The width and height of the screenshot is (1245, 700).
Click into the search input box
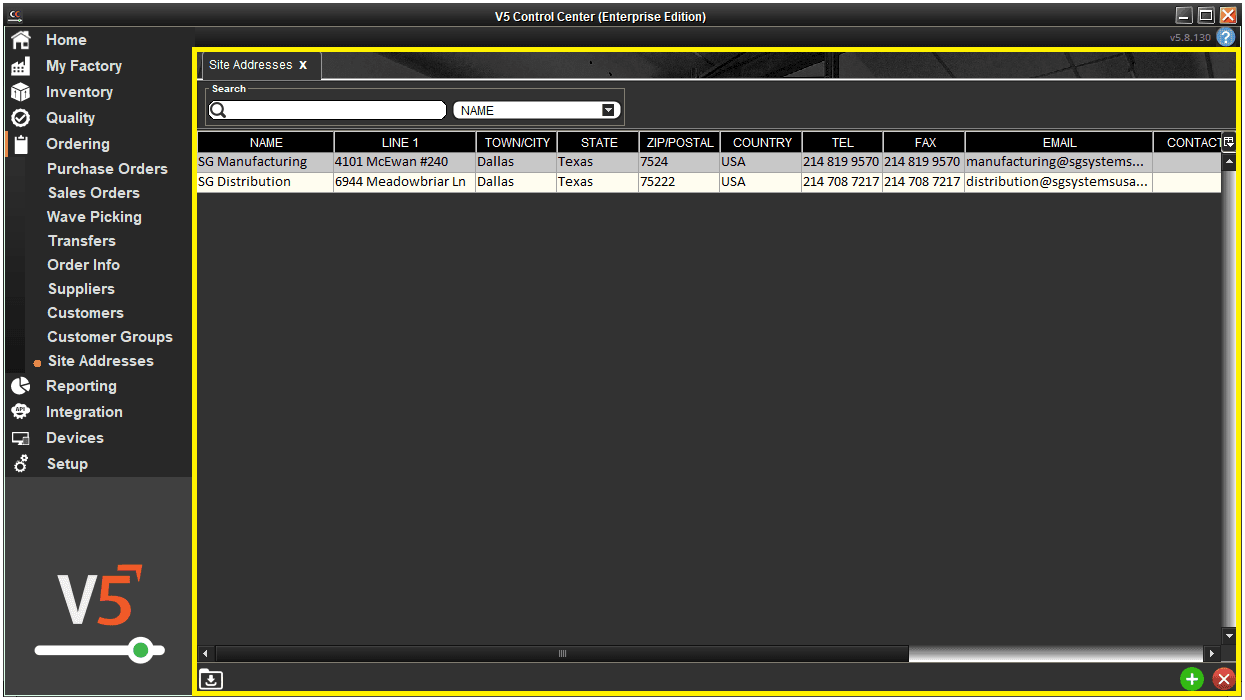pyautogui.click(x=327, y=110)
